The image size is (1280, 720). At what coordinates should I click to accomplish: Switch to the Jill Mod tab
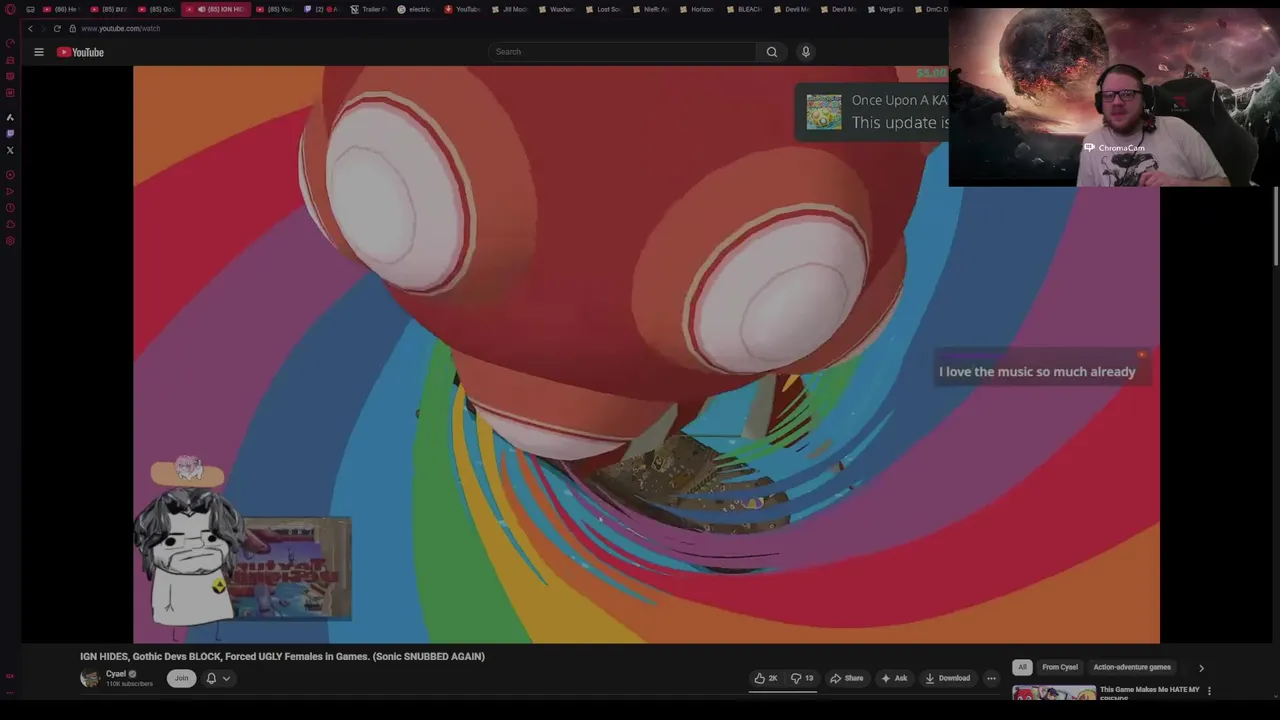[x=509, y=9]
